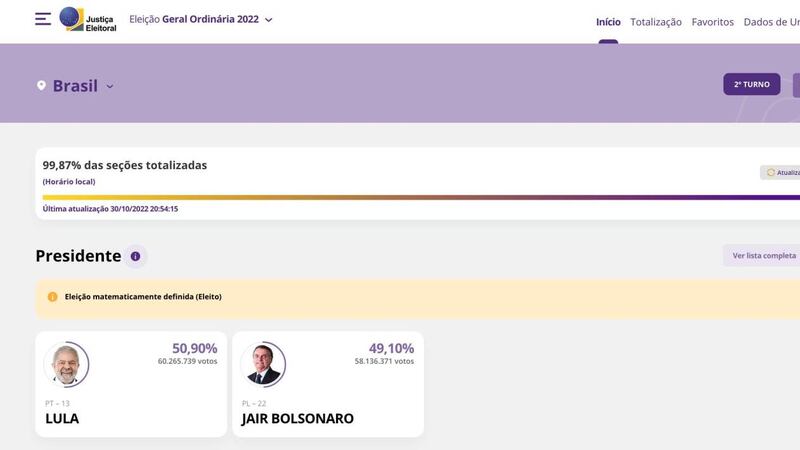Image resolution: width=800 pixels, height=450 pixels.
Task: Click the Atualizar refresh icon
Action: pyautogui.click(x=771, y=172)
